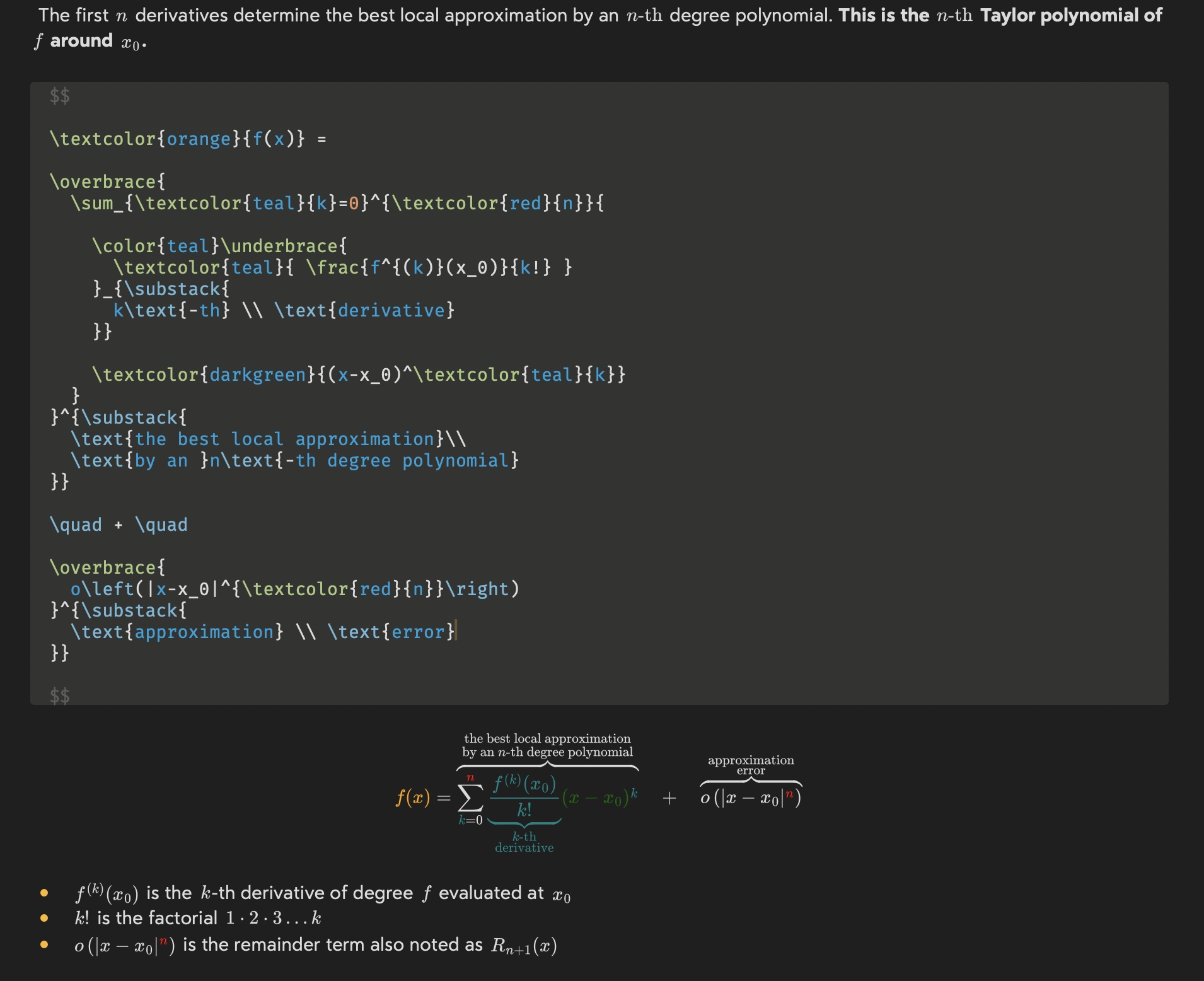Screen dimensions: 1204x981
Task: Place cursor after \text{error} in code
Action: tap(456, 632)
